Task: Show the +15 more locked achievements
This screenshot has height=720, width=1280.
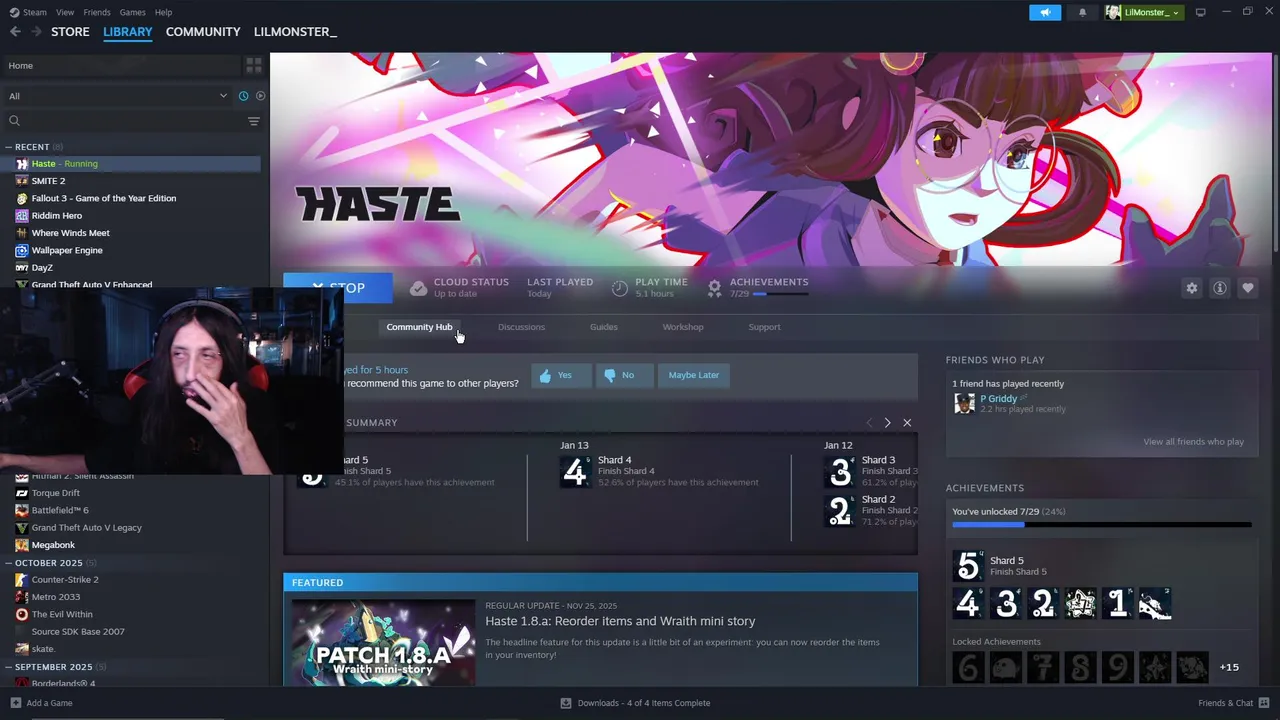Action: (x=1229, y=667)
